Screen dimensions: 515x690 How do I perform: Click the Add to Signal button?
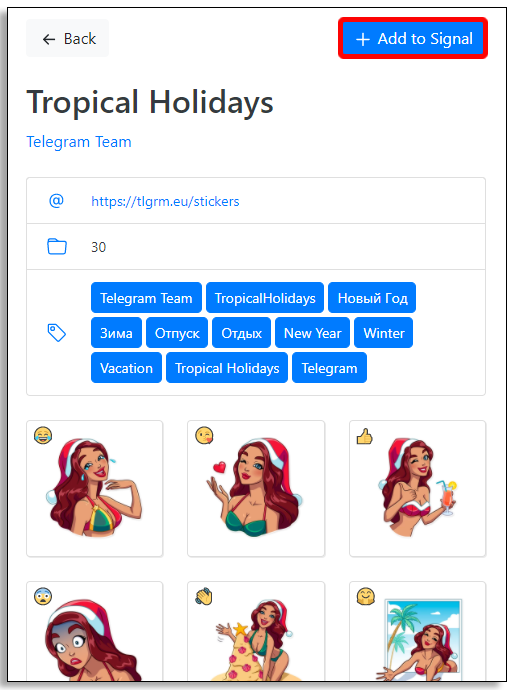[x=412, y=38]
